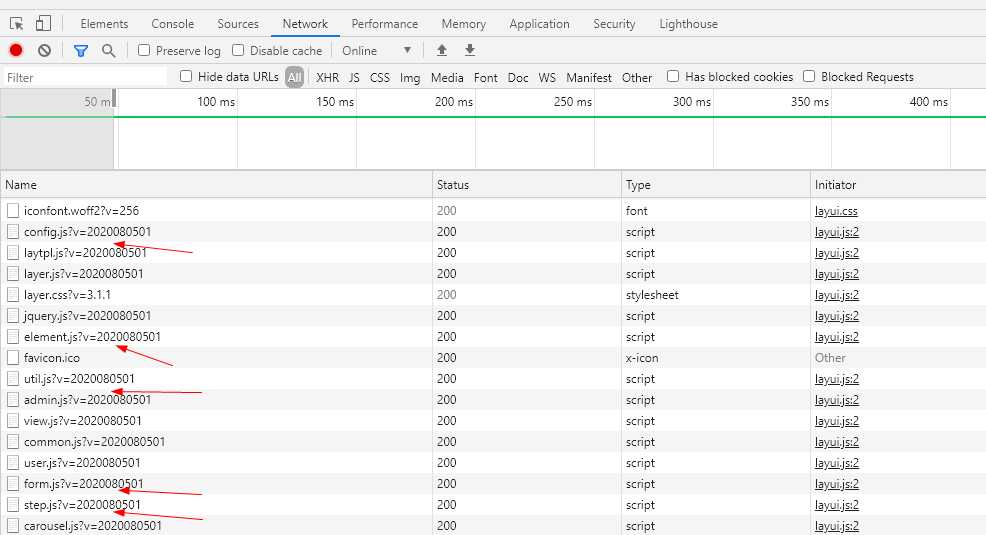
Task: Filter requests by Font type
Action: (485, 77)
